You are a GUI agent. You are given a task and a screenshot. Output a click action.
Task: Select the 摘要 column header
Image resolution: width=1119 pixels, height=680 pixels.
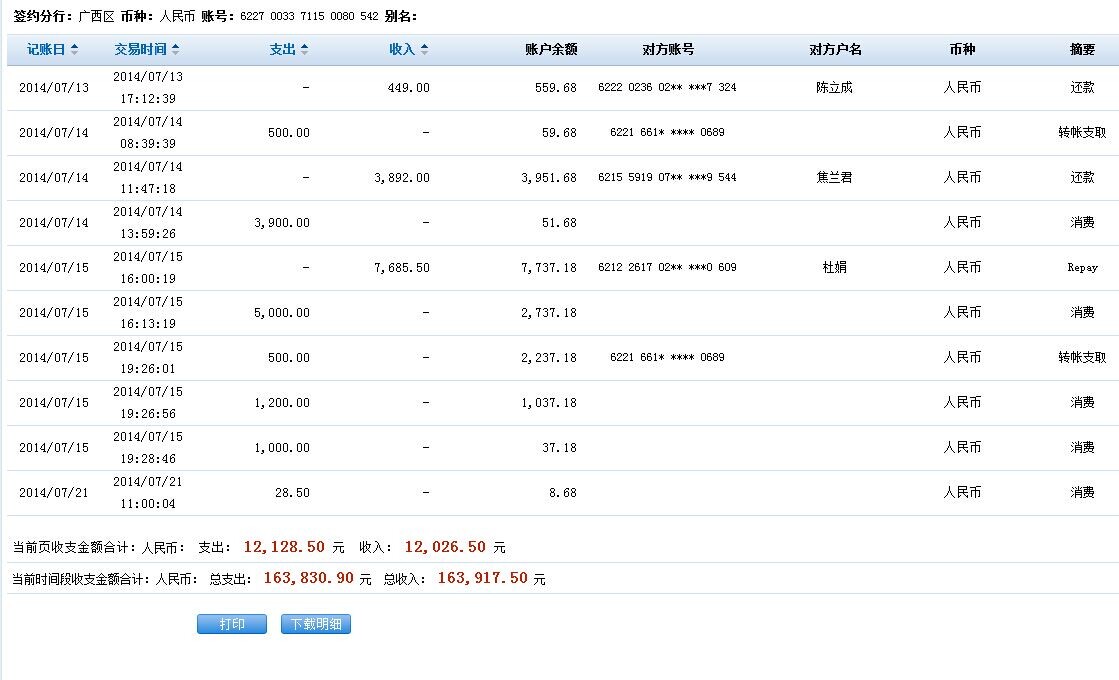click(1082, 49)
